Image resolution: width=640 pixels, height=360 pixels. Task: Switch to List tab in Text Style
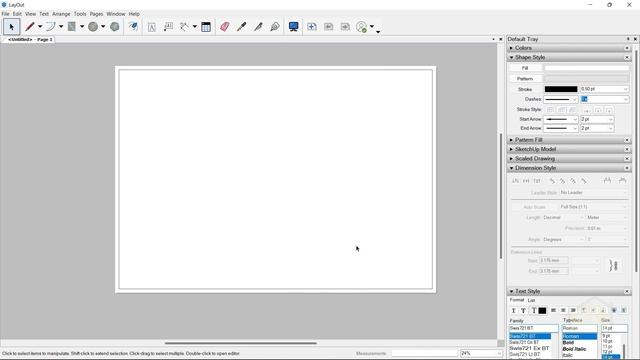531,300
